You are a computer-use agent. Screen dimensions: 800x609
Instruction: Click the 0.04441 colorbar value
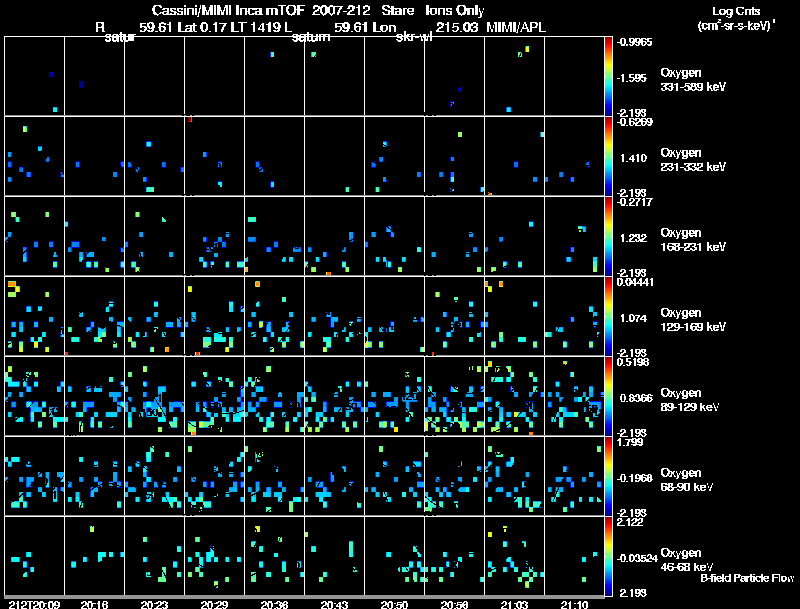pyautogui.click(x=635, y=282)
